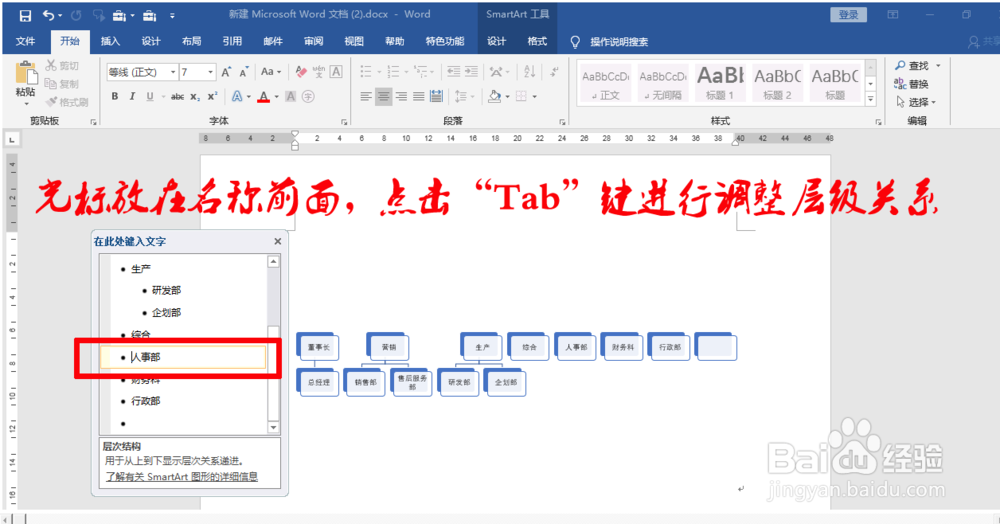Open the Font dialog launcher
The height and width of the screenshot is (524, 1000).
(344, 122)
